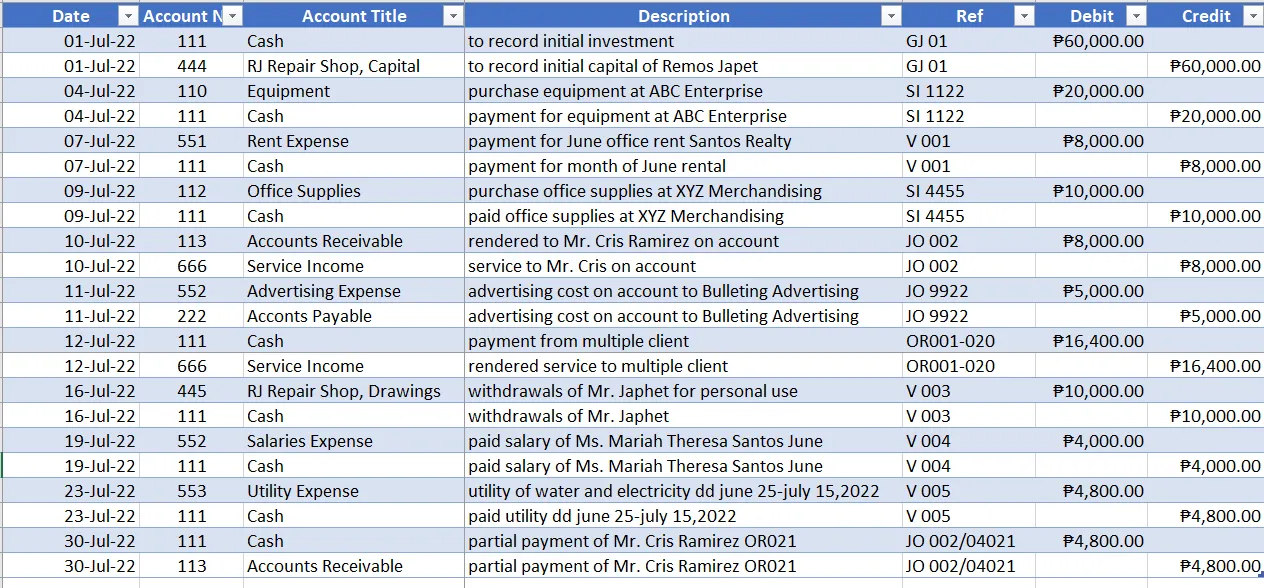This screenshot has height=588, width=1264.
Task: Click the ₱60,000.00 debit amount cell
Action: [1098, 41]
